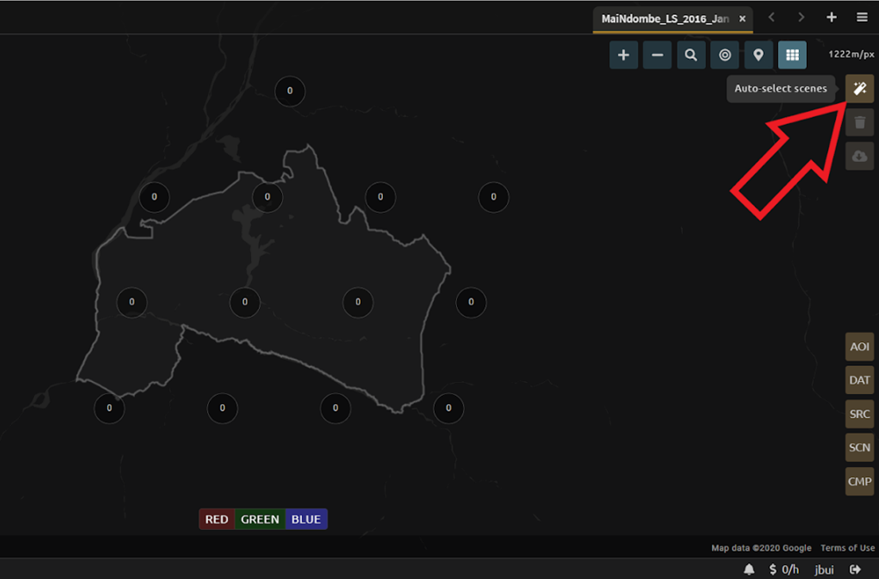This screenshot has width=879, height=579.
Task: Click the zoom out minus button
Action: click(657, 56)
